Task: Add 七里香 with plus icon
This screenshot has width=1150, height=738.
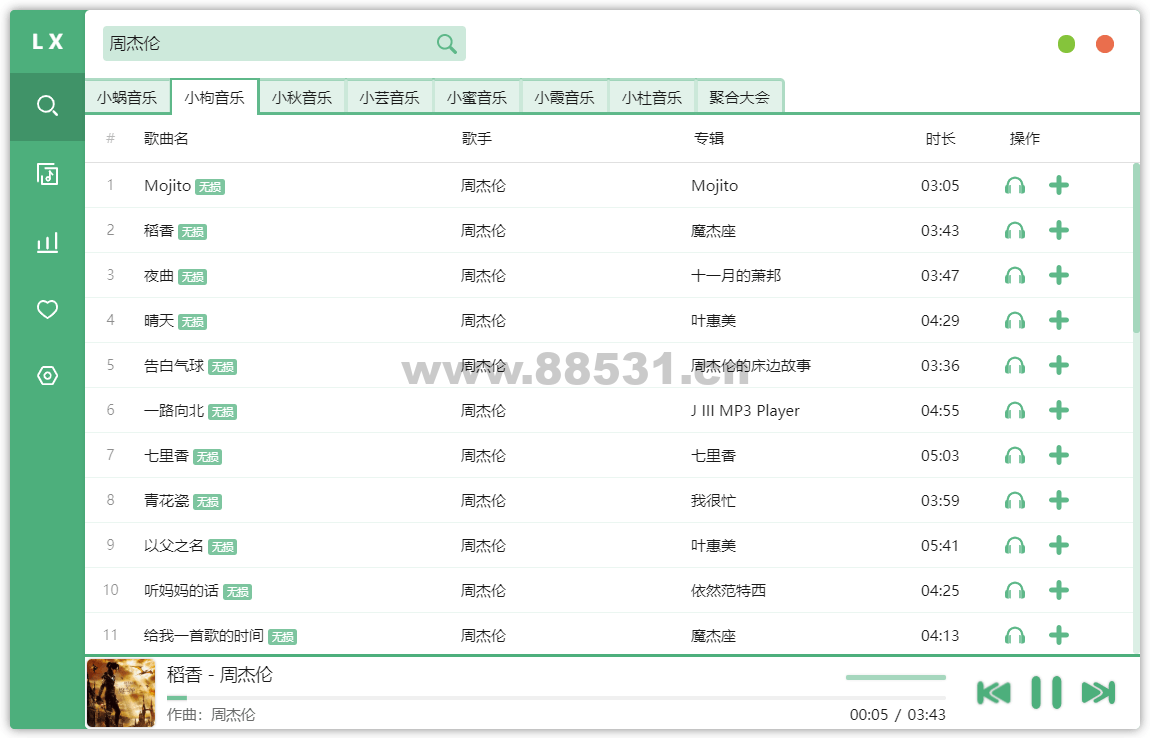Action: [1058, 455]
